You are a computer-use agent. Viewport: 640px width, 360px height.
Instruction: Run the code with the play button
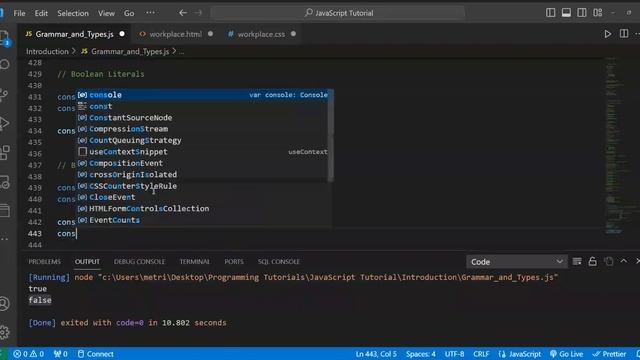point(607,34)
